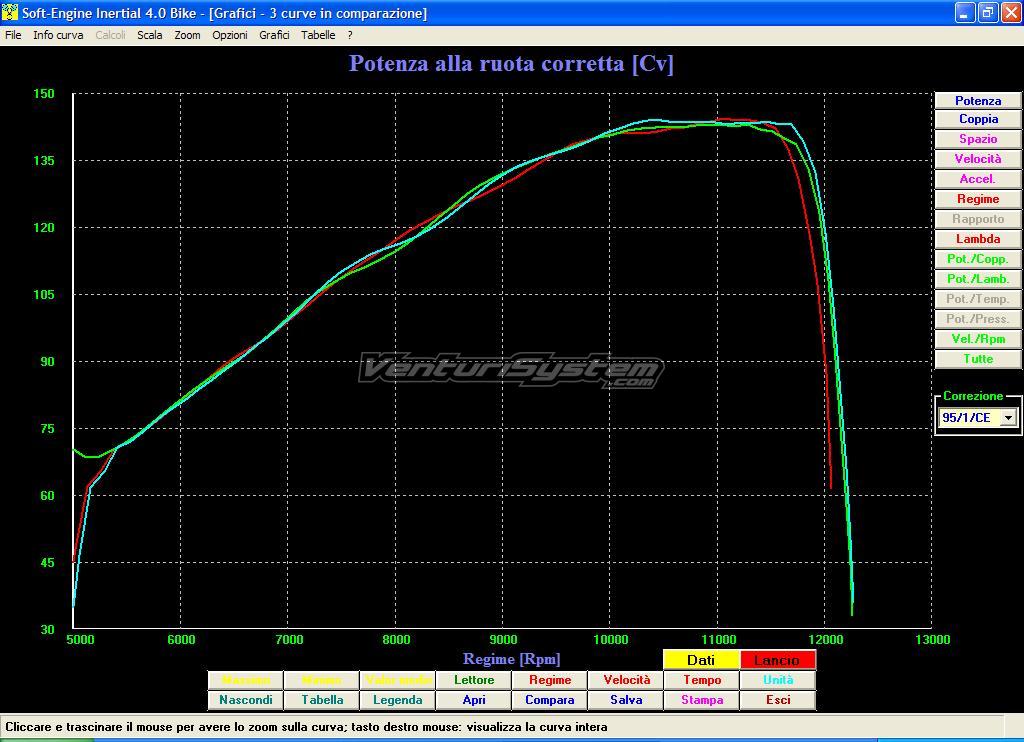The height and width of the screenshot is (742, 1024).
Task: Click the y-axis value 75
Action: coord(47,428)
